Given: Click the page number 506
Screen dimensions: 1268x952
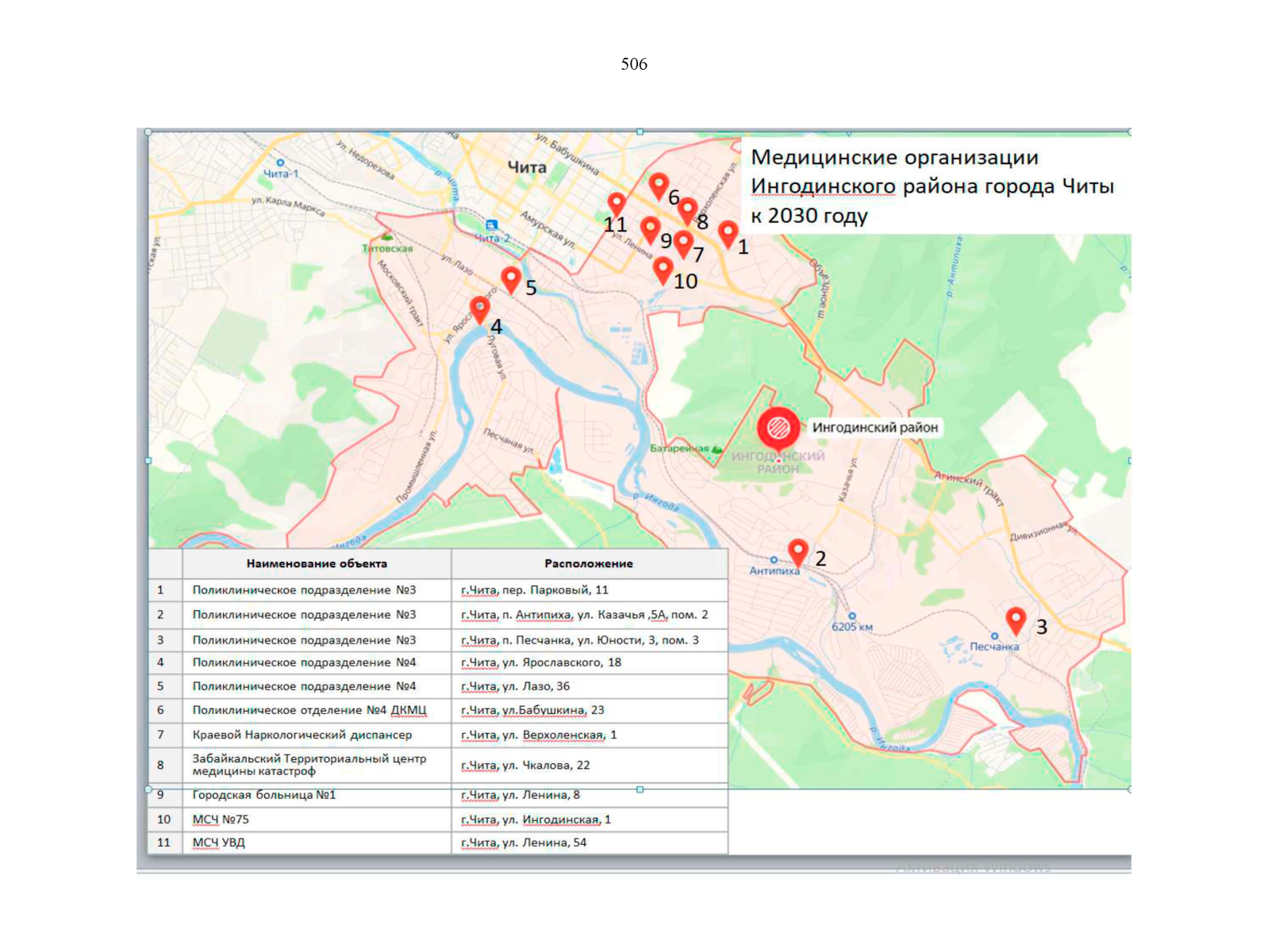Looking at the screenshot, I should coord(633,64).
